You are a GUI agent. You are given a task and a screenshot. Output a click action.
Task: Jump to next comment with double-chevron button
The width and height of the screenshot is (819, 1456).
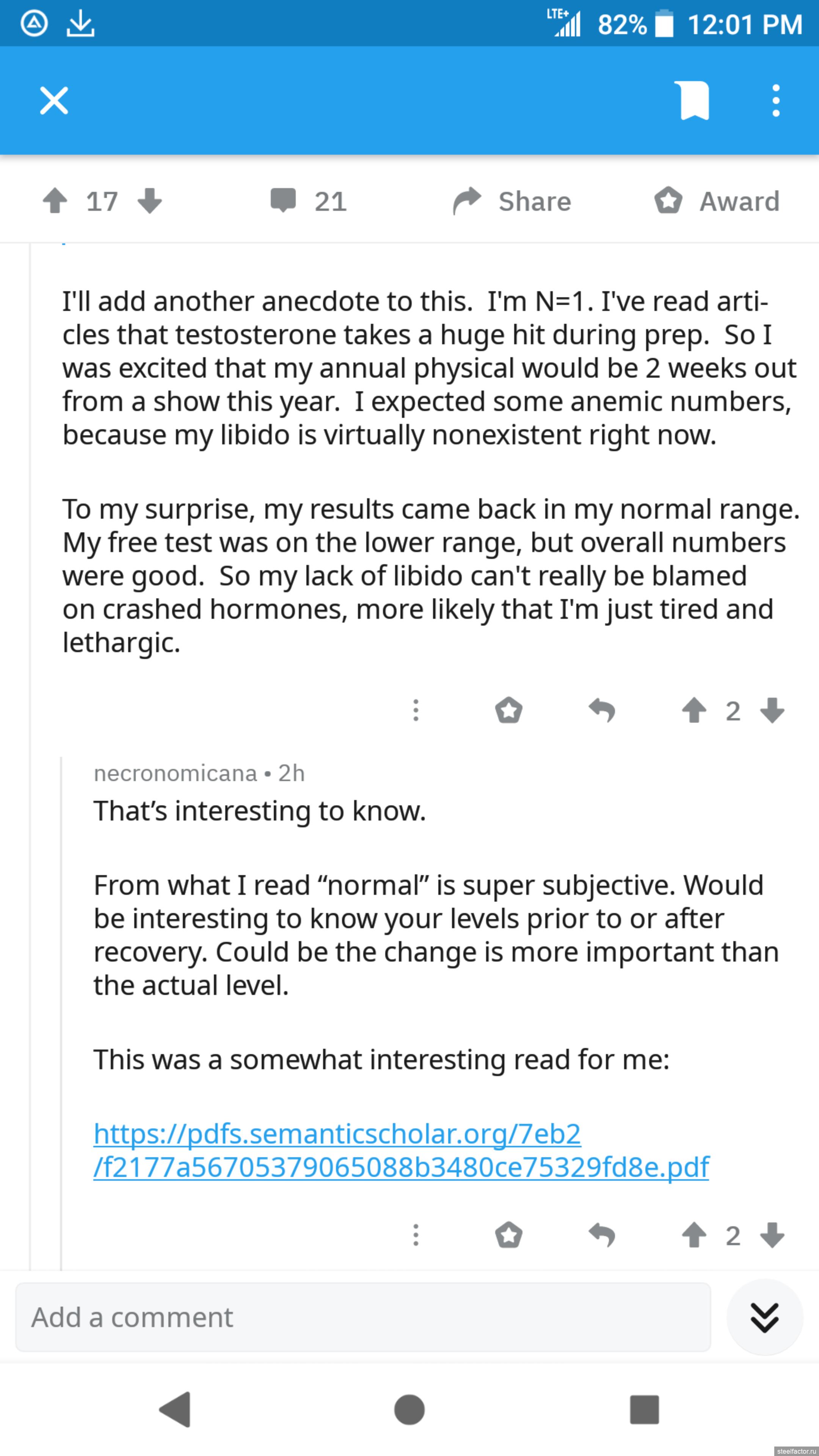coord(764,1318)
